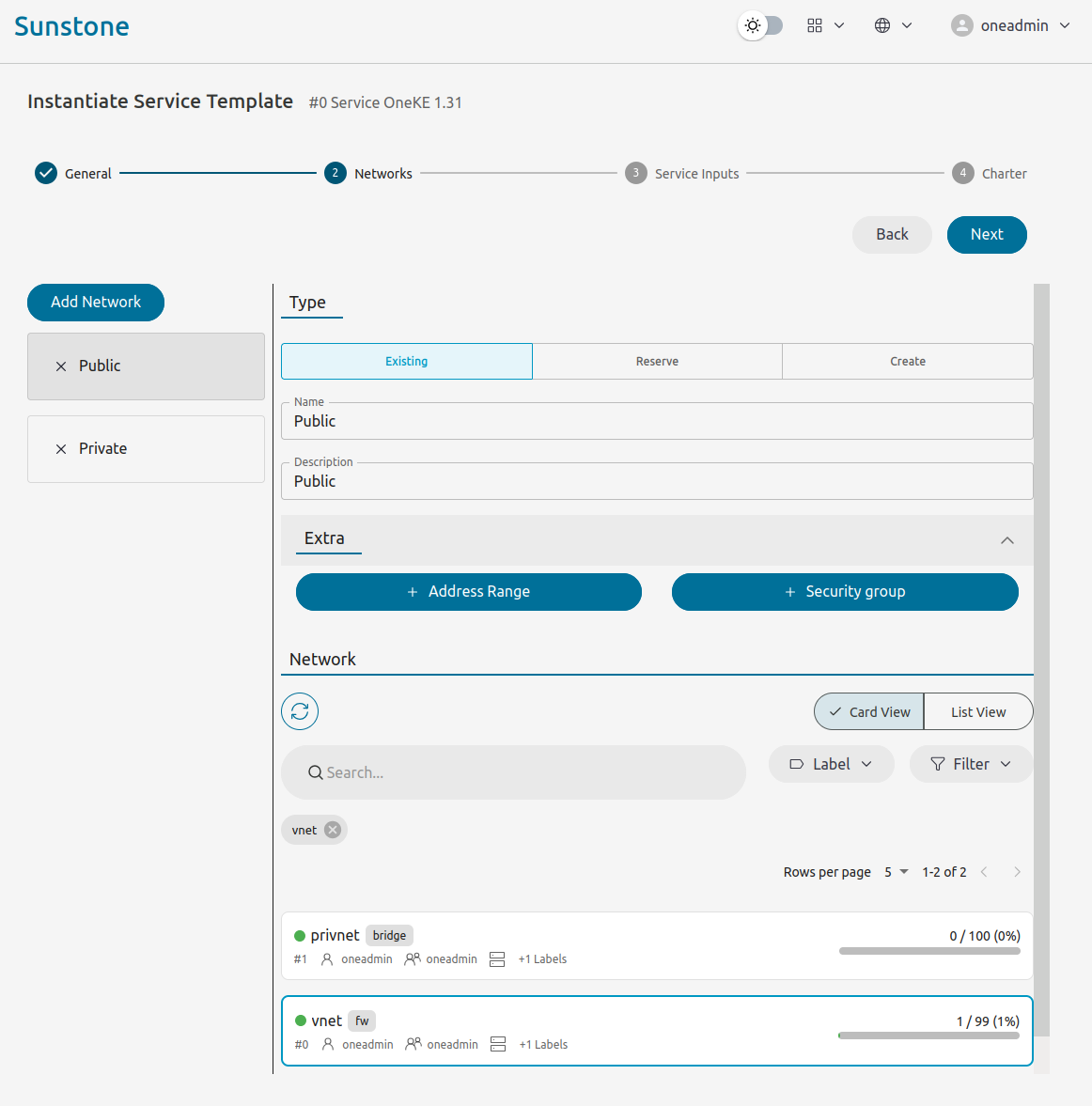
Task: Click the 0 / 100 (0%) usage text
Action: tap(985, 936)
